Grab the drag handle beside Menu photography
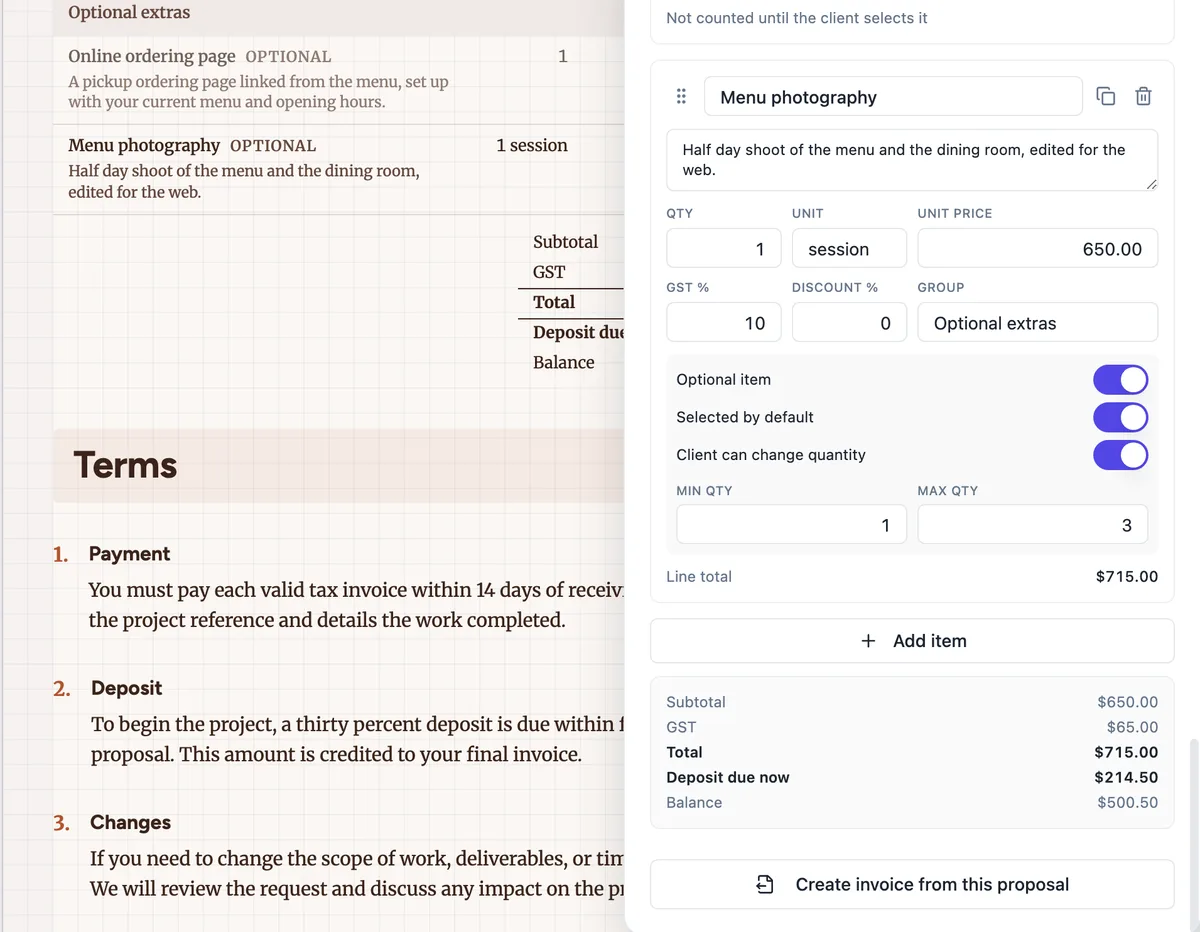This screenshot has width=1200, height=932. point(681,97)
